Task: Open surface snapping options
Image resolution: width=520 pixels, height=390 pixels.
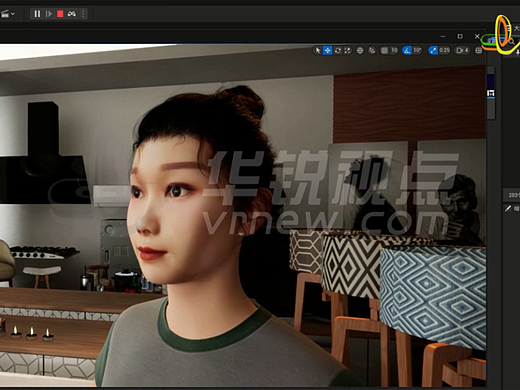Action: 372,50
